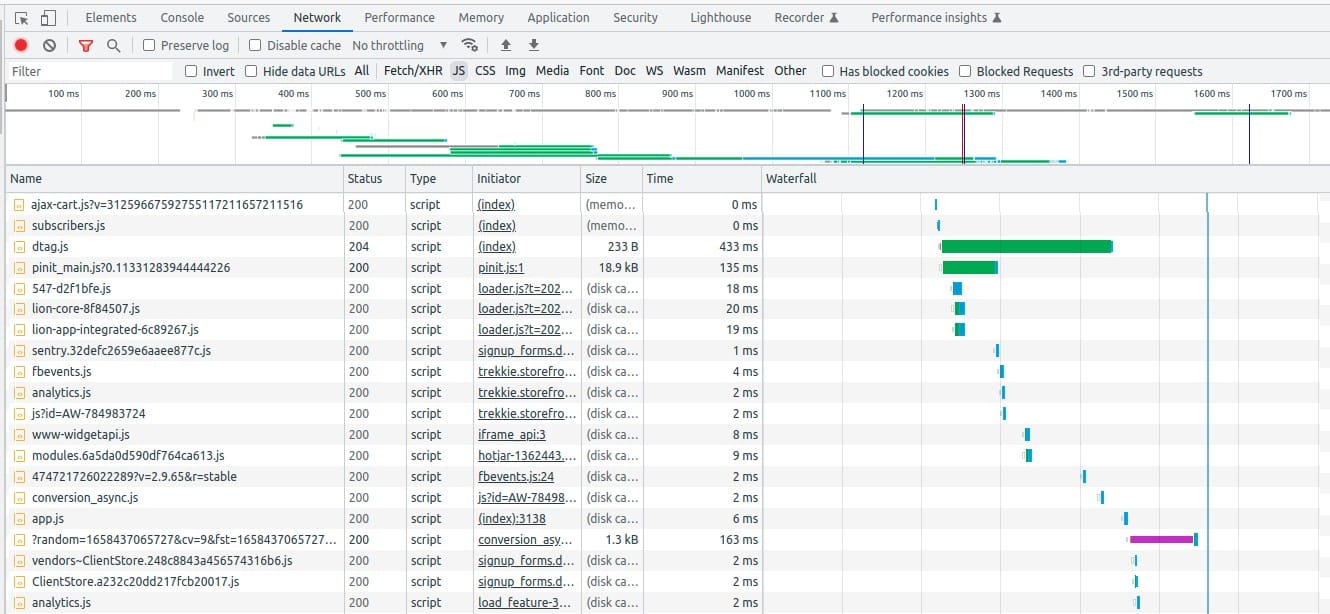Select the JS type filter
This screenshot has width=1330, height=614.
pos(459,71)
